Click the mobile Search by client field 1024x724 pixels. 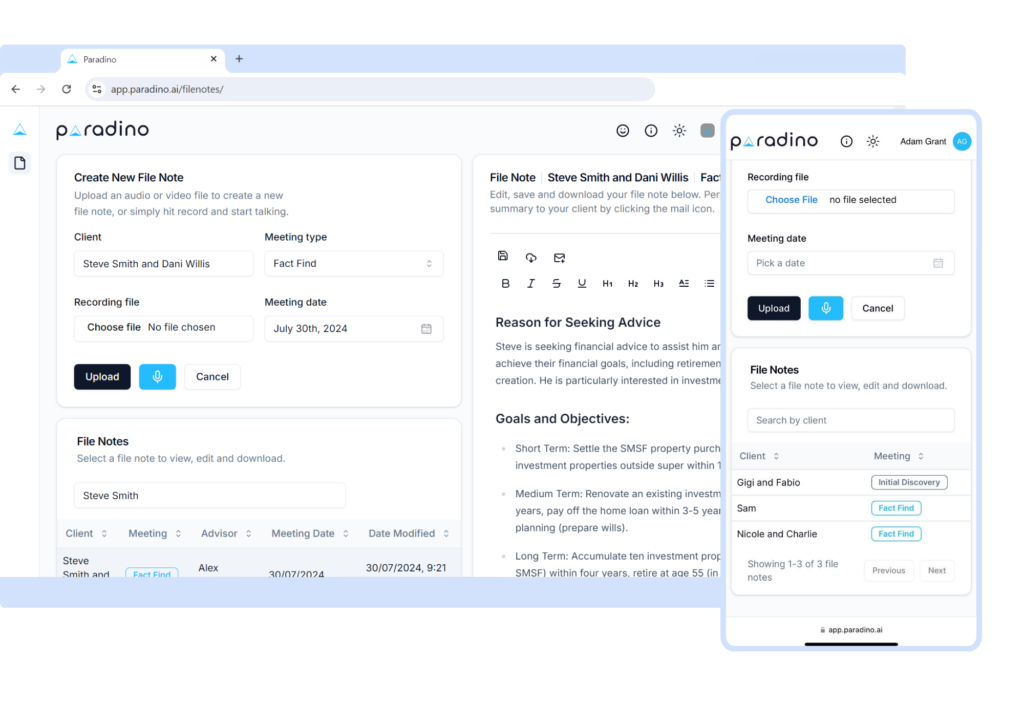tap(850, 421)
